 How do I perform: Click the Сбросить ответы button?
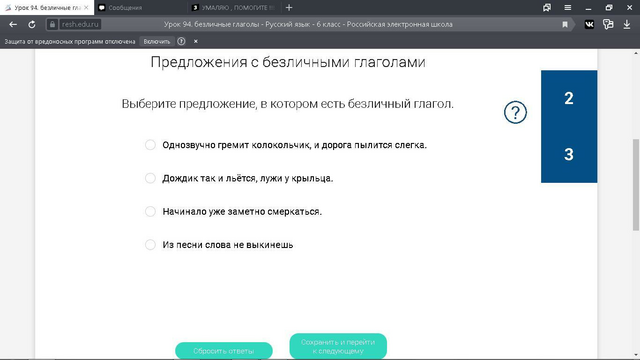tap(224, 351)
